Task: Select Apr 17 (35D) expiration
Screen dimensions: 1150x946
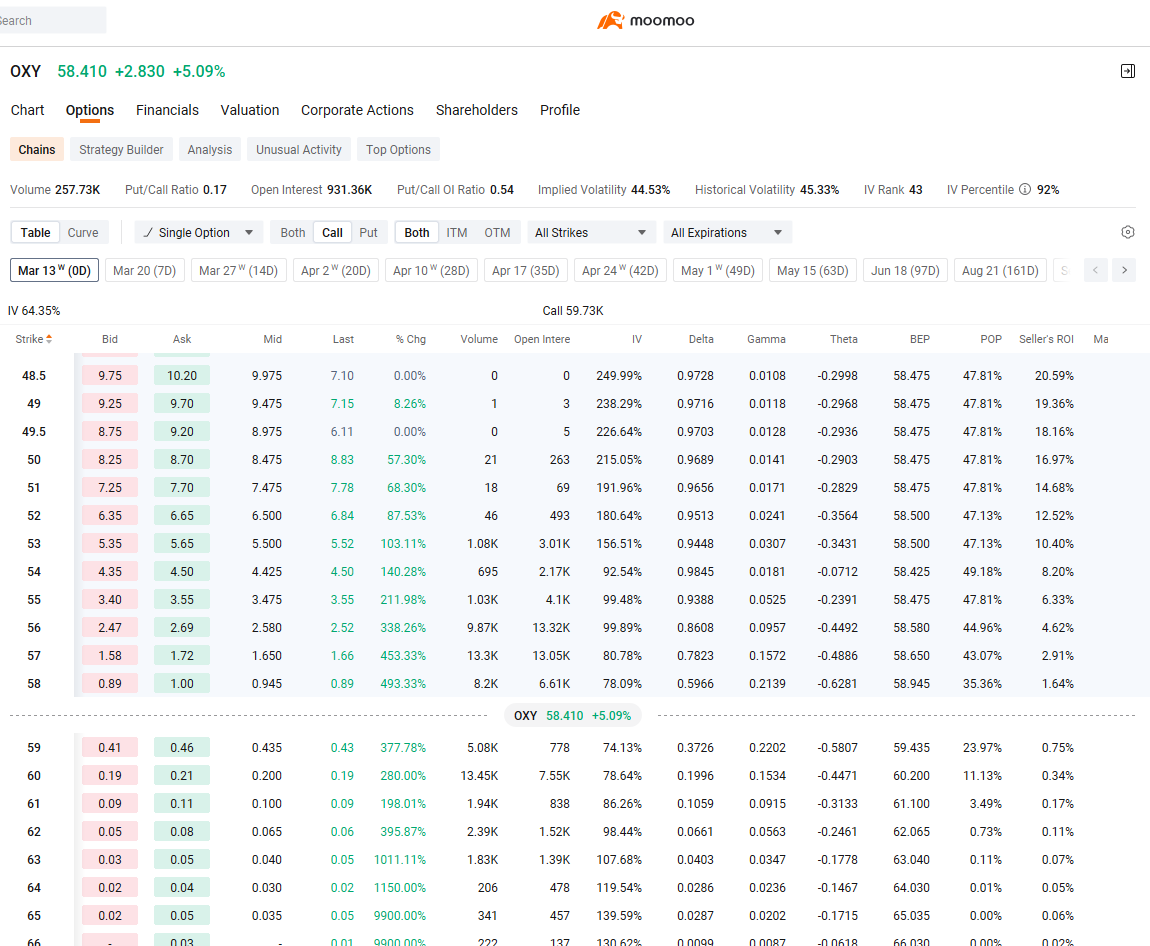Action: 526,270
